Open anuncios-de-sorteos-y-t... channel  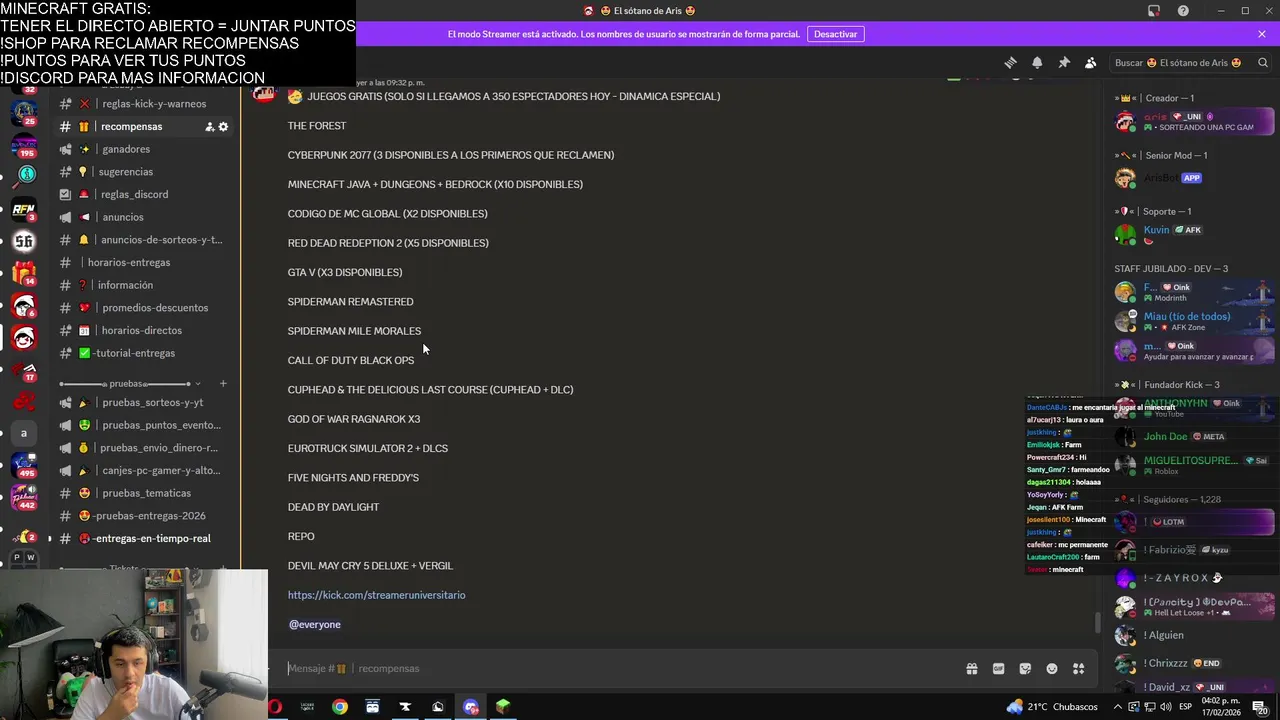(x=144, y=240)
